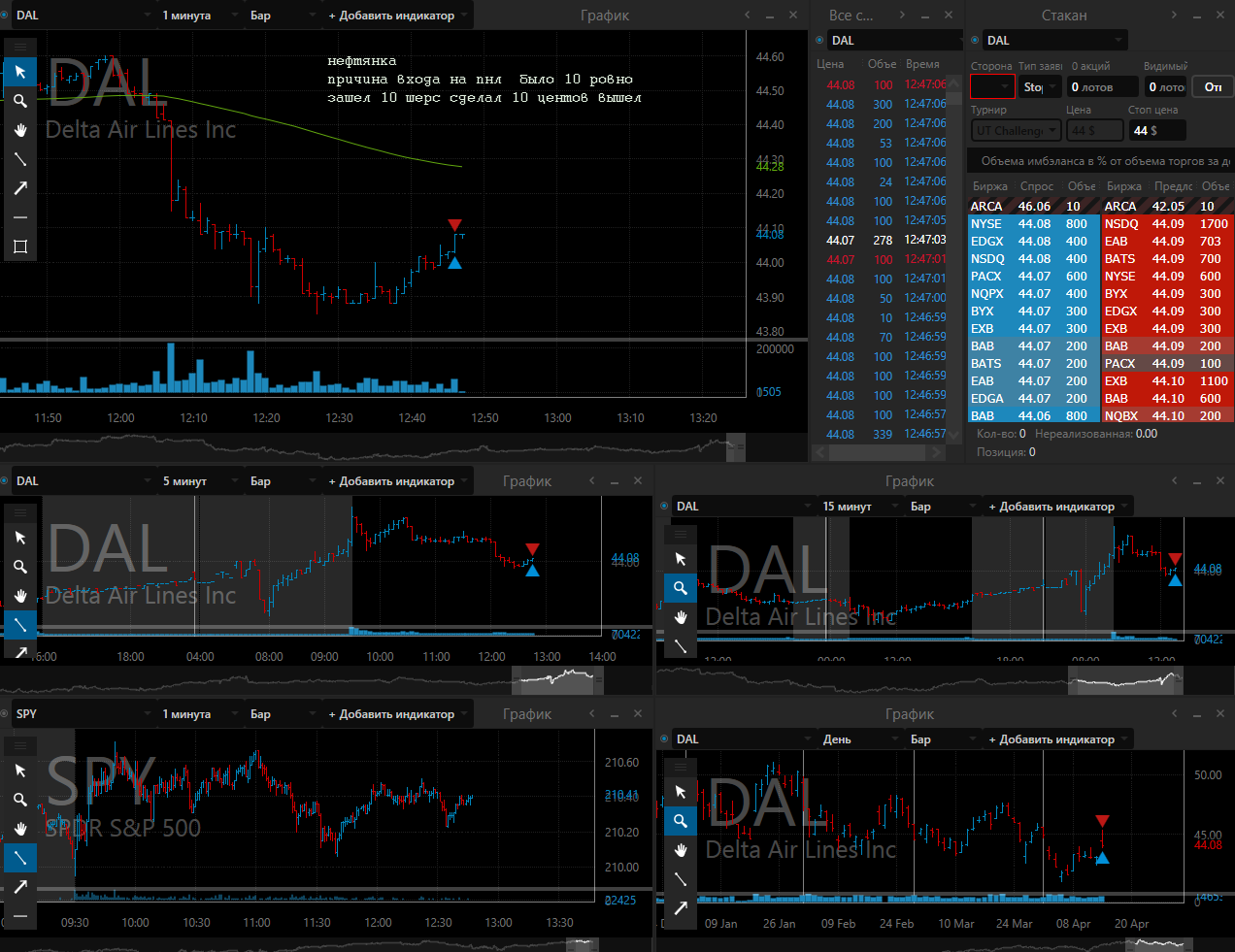Pick the arrow drawing tool in the 1-minute DAL chart
Image resolution: width=1235 pixels, height=952 pixels.
click(x=19, y=188)
